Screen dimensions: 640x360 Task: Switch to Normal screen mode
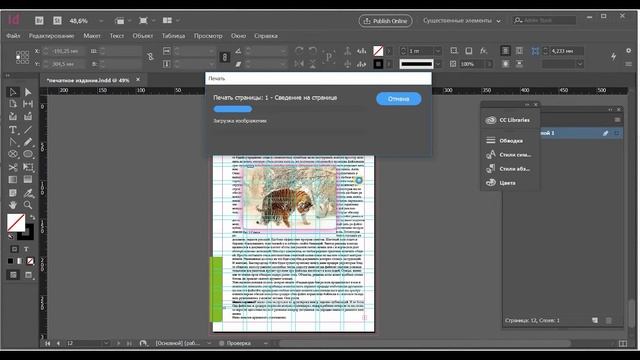13,275
